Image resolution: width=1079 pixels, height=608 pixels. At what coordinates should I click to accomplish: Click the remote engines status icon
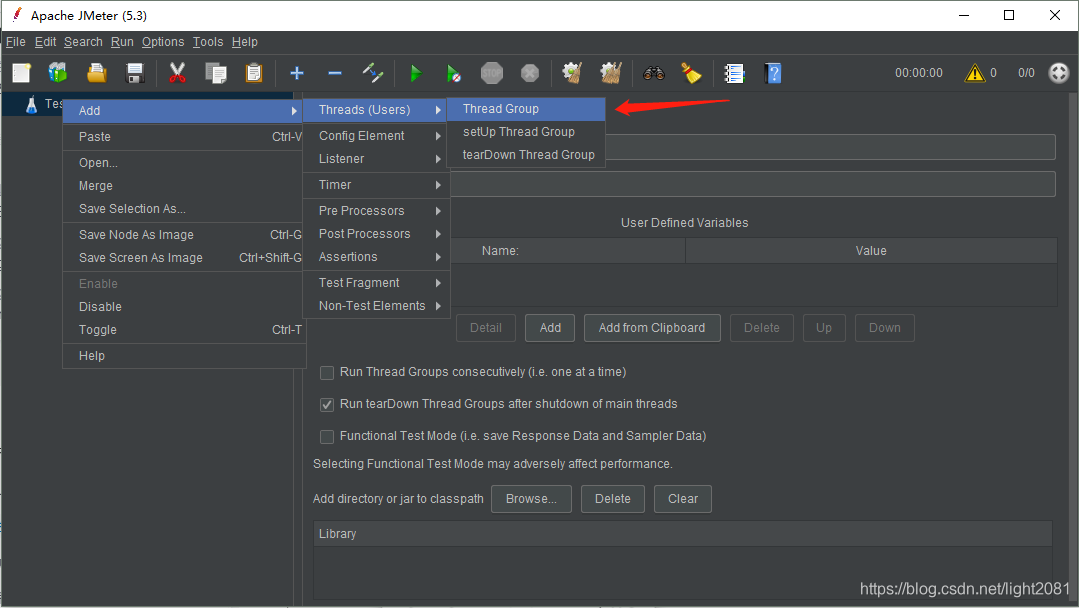click(x=1058, y=73)
